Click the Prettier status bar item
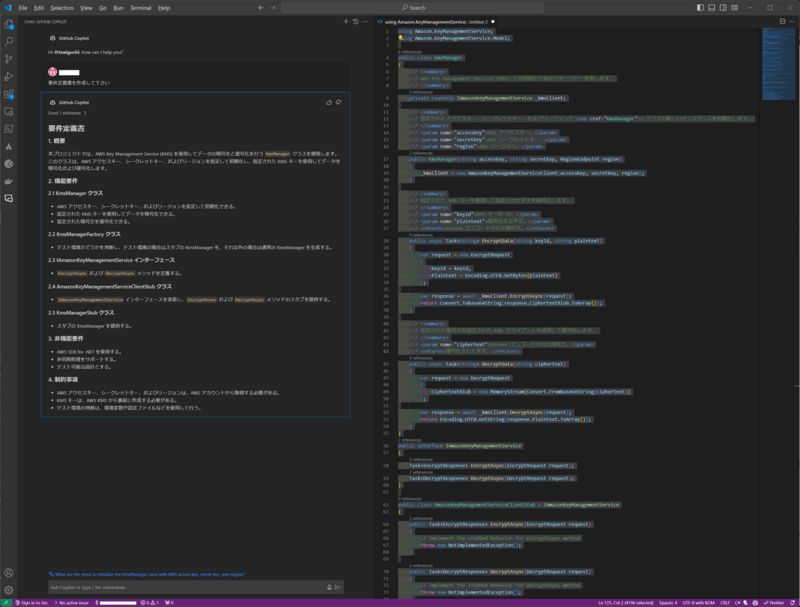 pos(774,603)
